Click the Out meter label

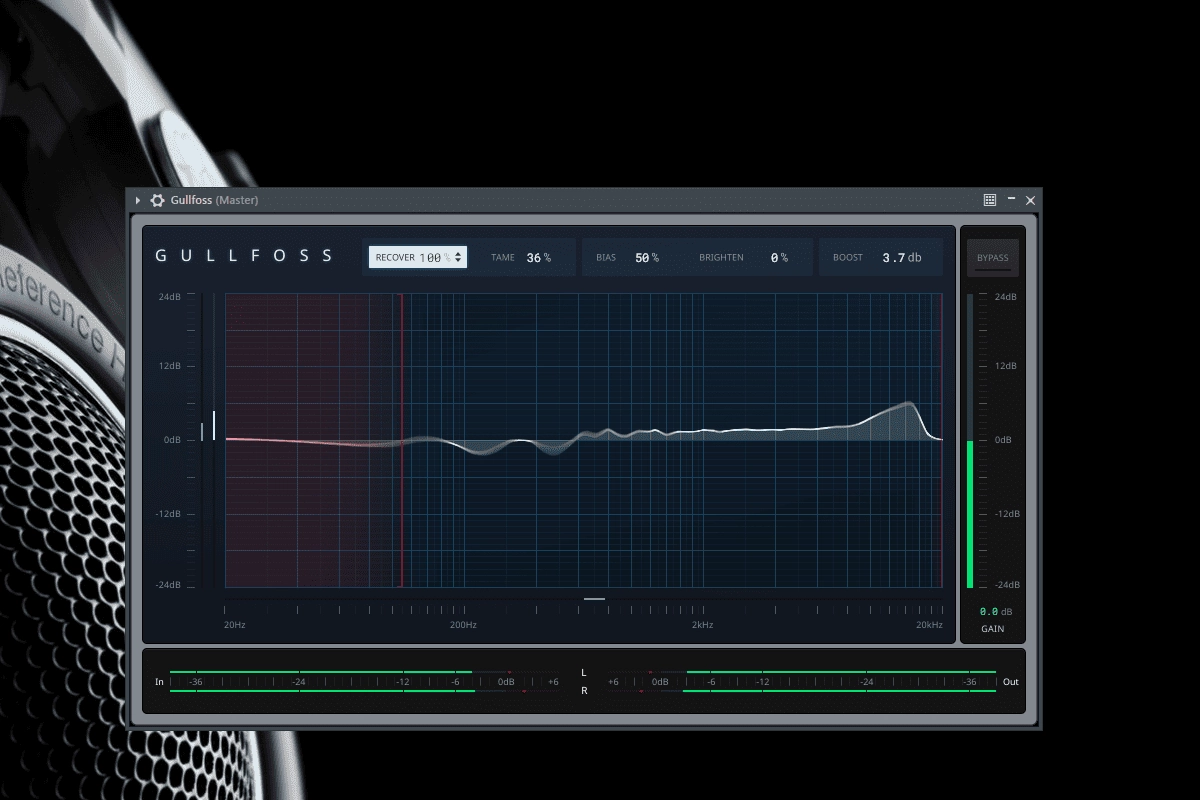coord(1011,682)
